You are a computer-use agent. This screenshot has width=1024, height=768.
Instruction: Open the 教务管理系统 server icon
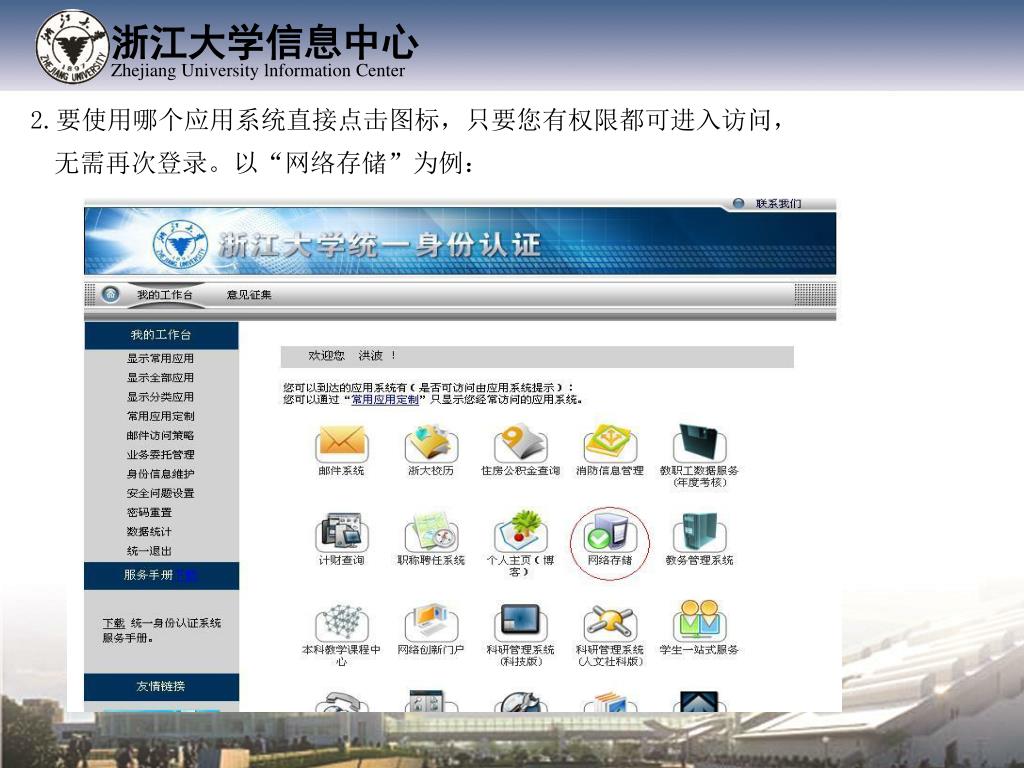point(699,532)
